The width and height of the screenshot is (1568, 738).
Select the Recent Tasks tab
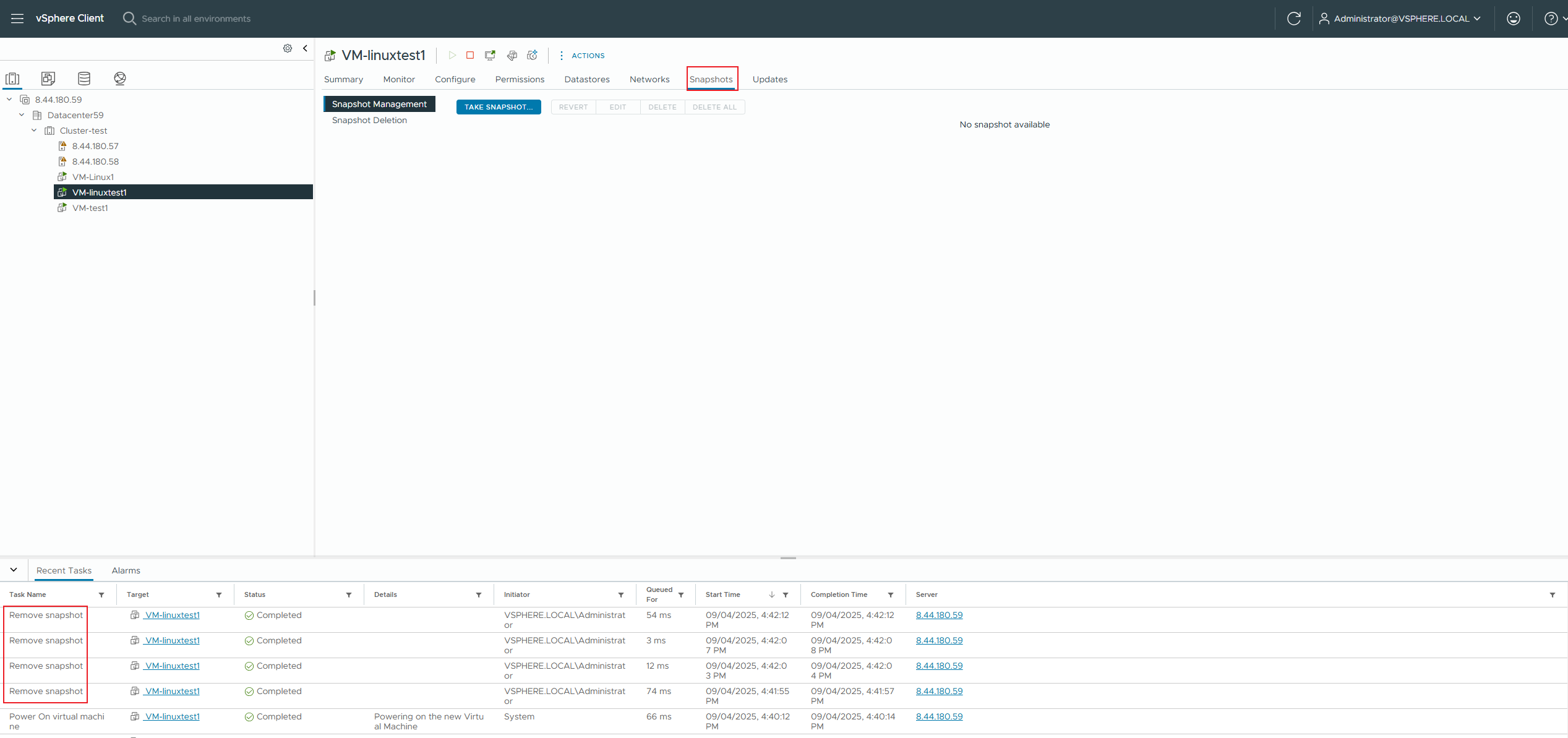click(x=64, y=570)
